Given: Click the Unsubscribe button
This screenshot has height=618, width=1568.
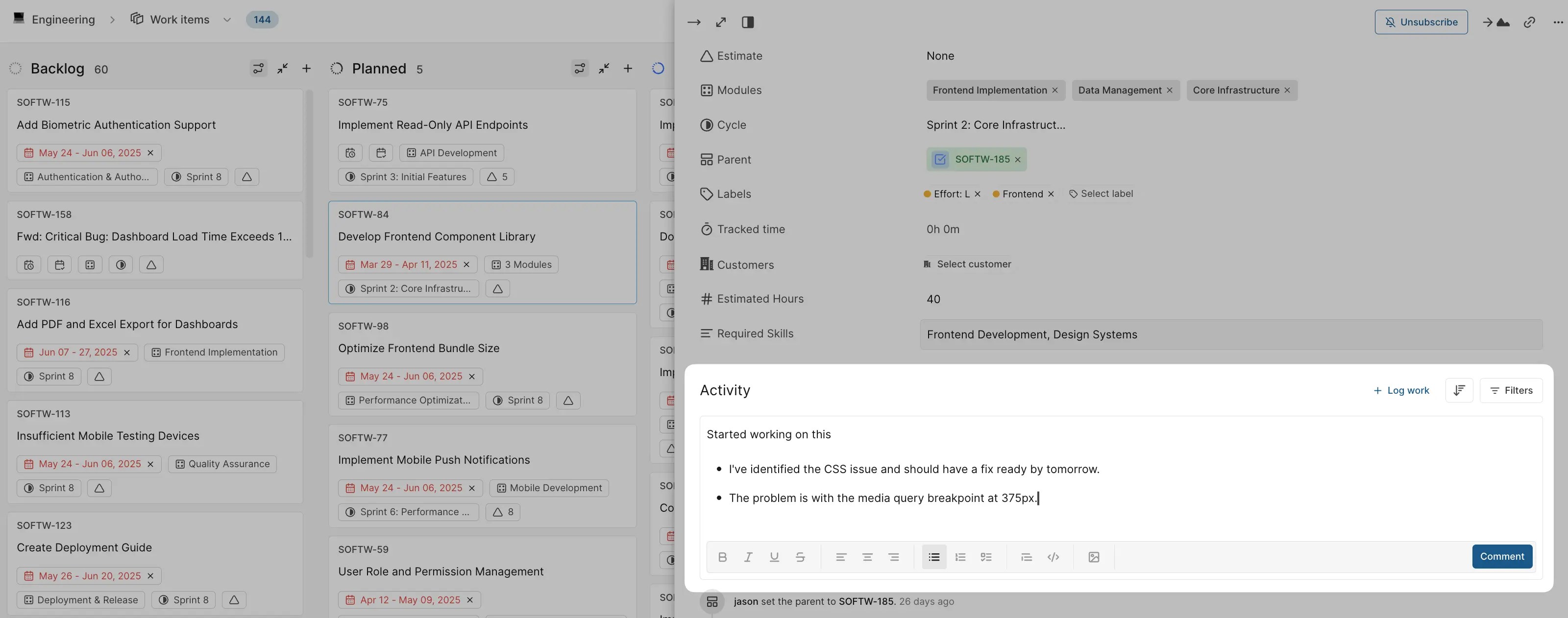Looking at the screenshot, I should point(1421,23).
